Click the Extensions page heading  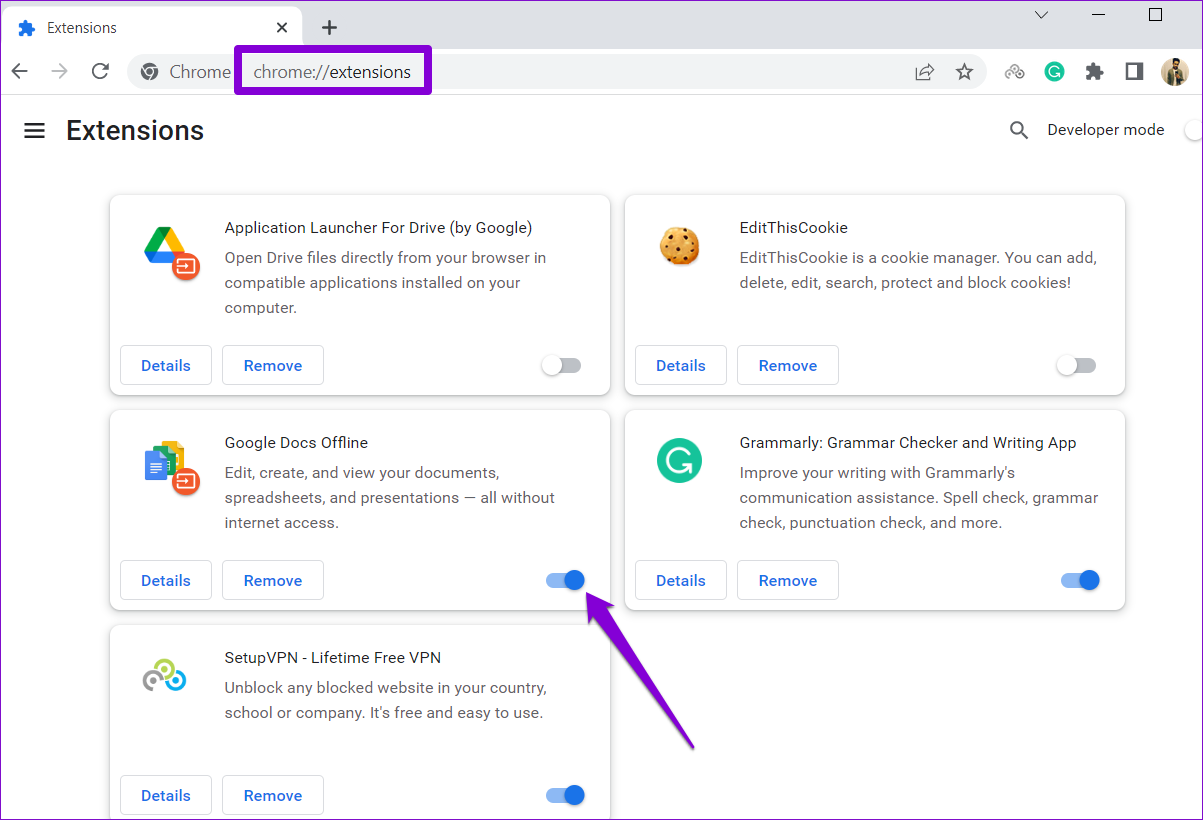[x=135, y=131]
